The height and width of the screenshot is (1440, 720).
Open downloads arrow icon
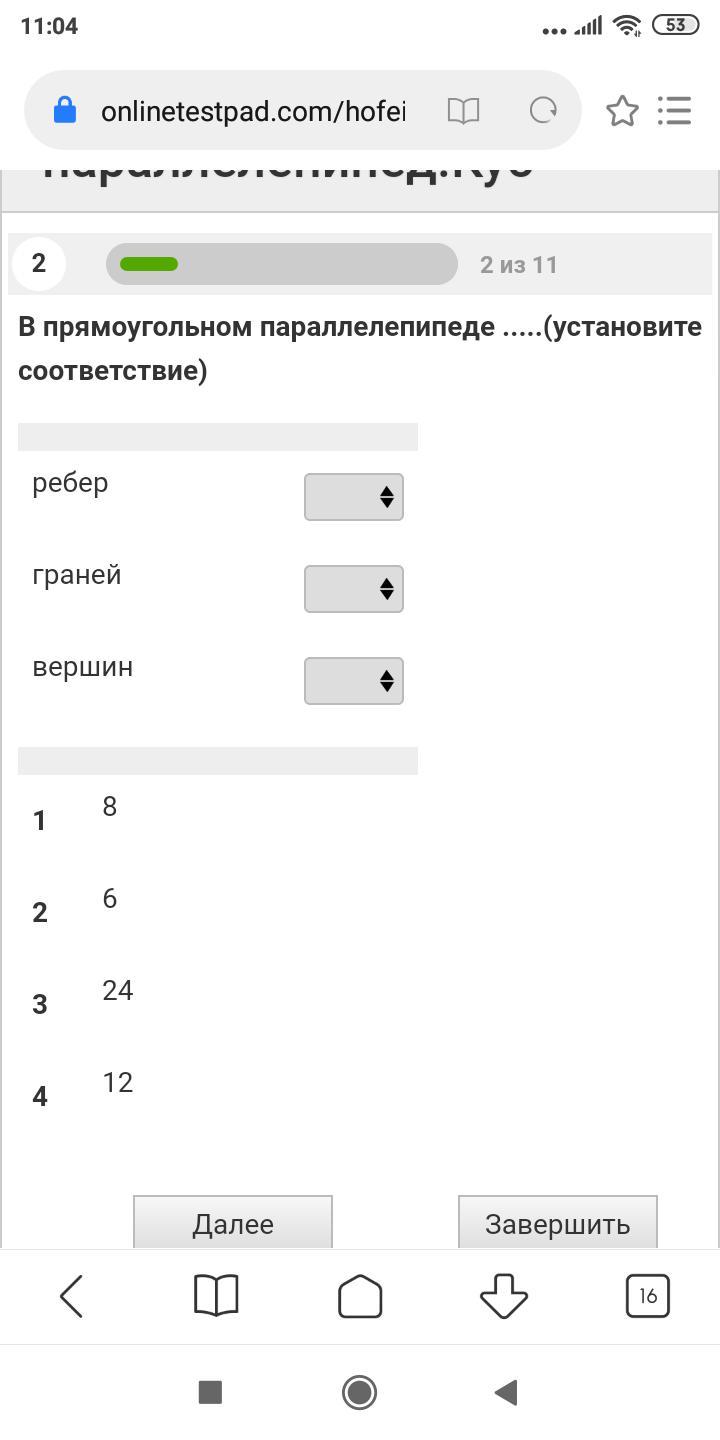click(x=504, y=1297)
